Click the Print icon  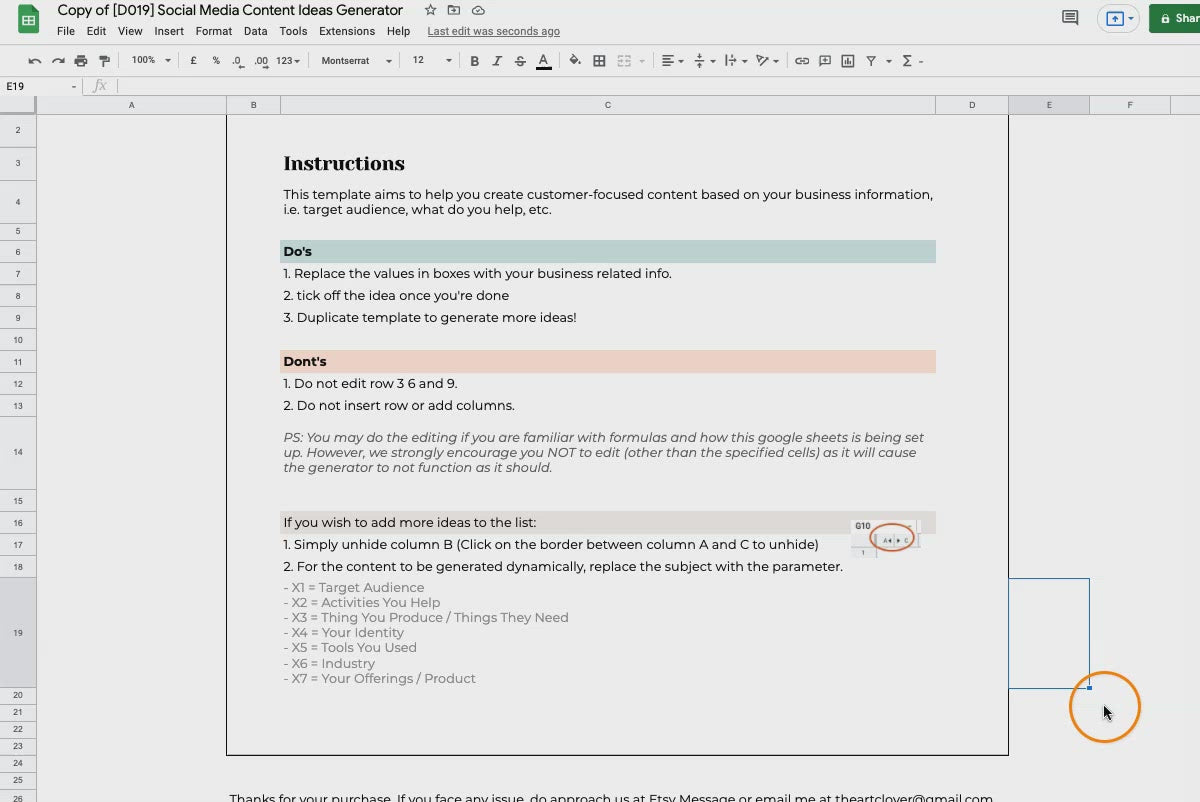click(x=81, y=61)
